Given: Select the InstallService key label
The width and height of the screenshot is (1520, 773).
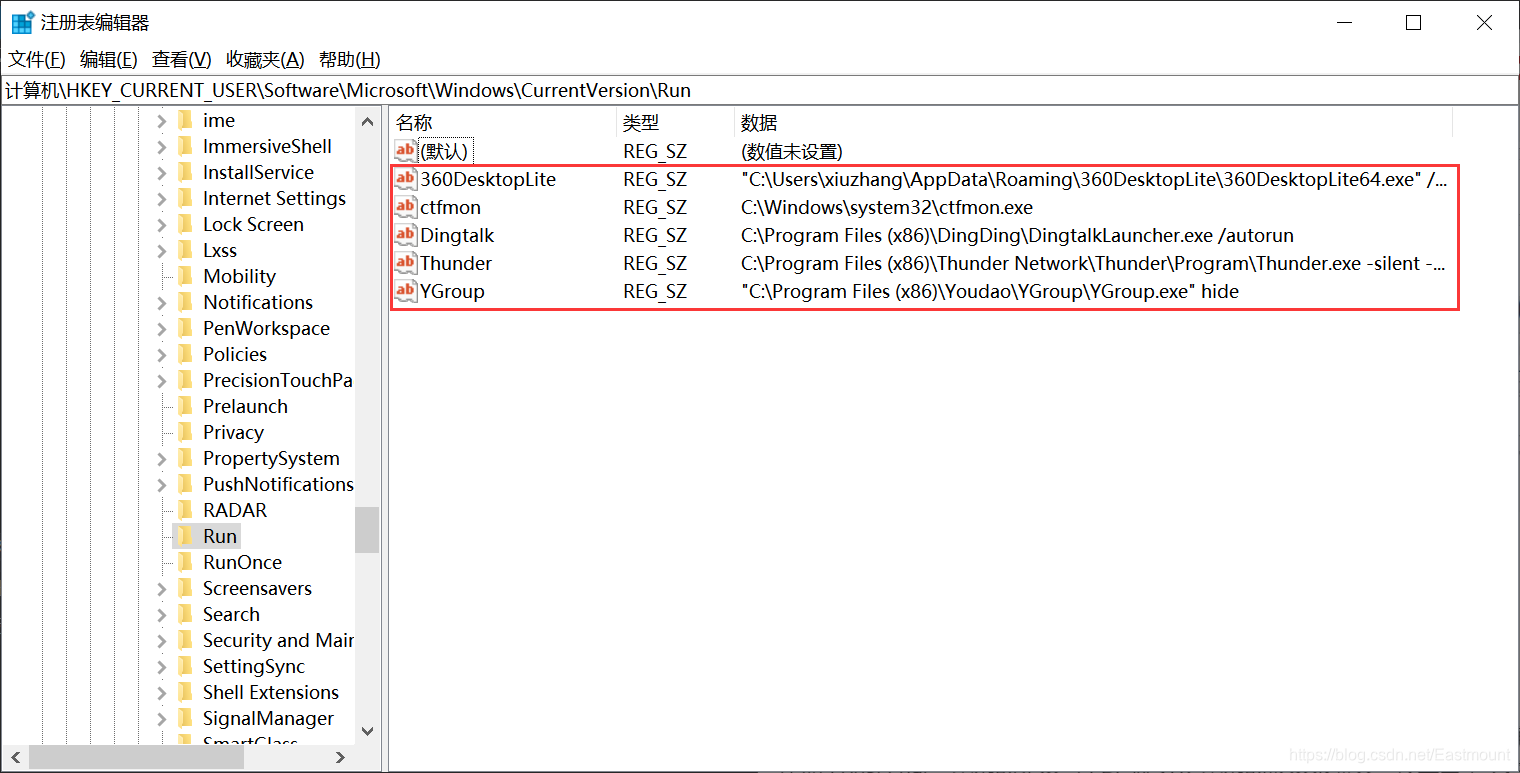Looking at the screenshot, I should (x=258, y=173).
